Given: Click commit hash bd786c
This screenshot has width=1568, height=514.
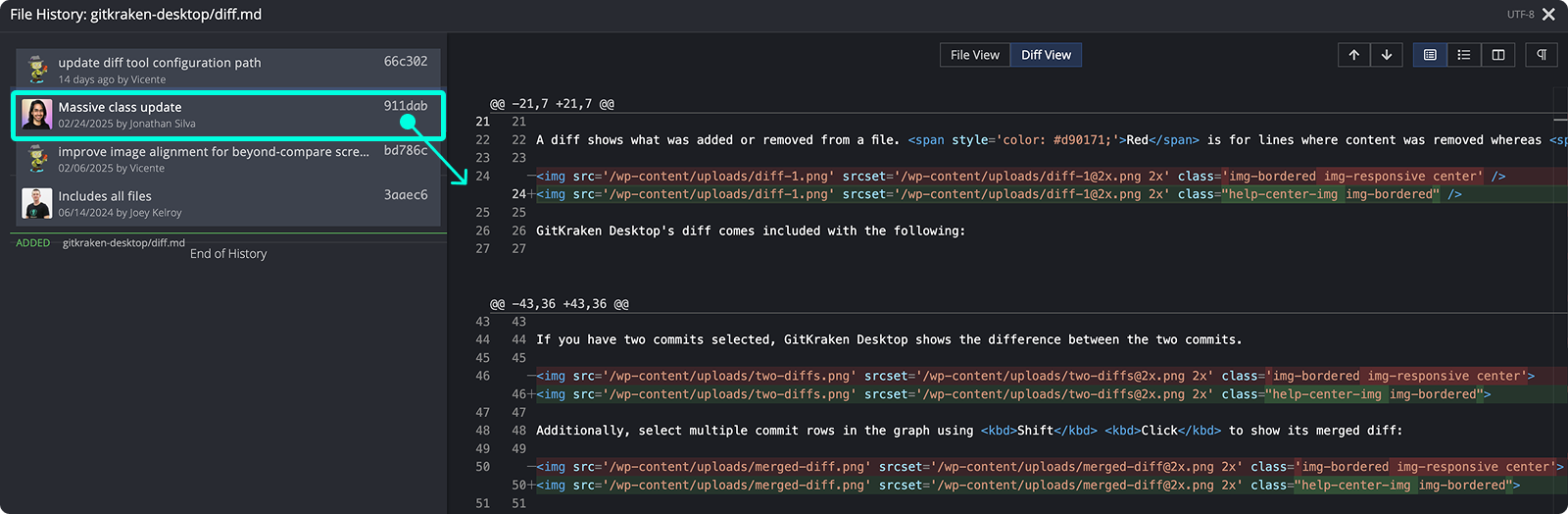Looking at the screenshot, I should point(405,150).
